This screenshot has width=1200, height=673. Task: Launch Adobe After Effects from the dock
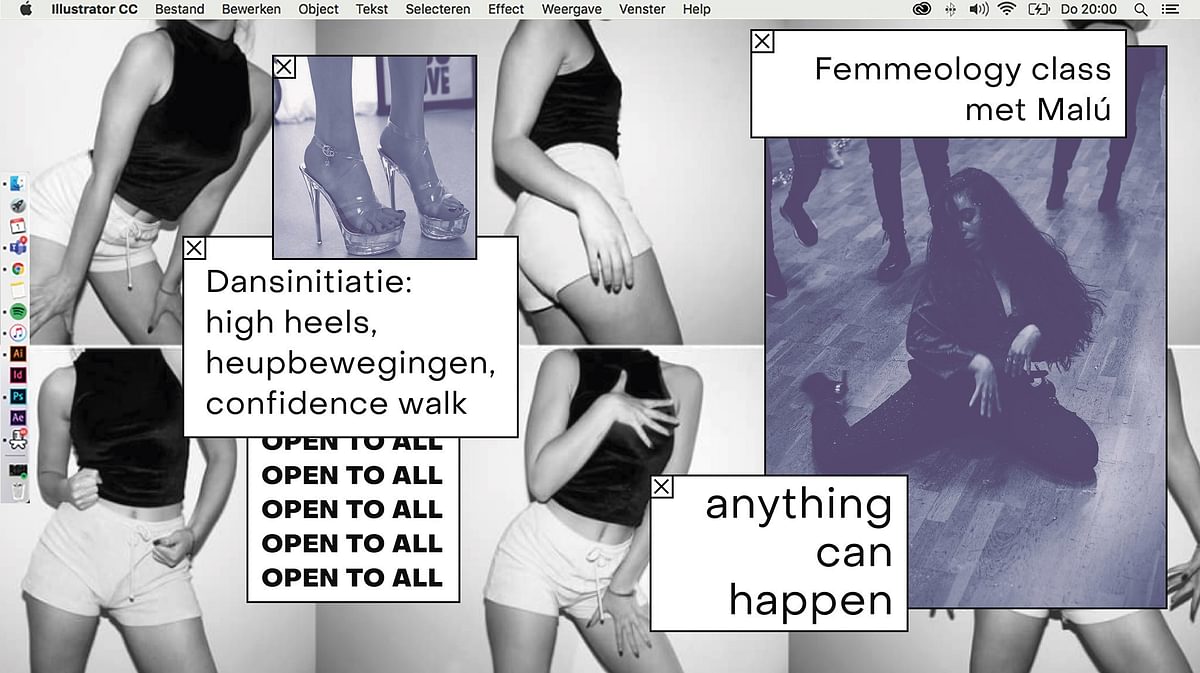point(18,417)
